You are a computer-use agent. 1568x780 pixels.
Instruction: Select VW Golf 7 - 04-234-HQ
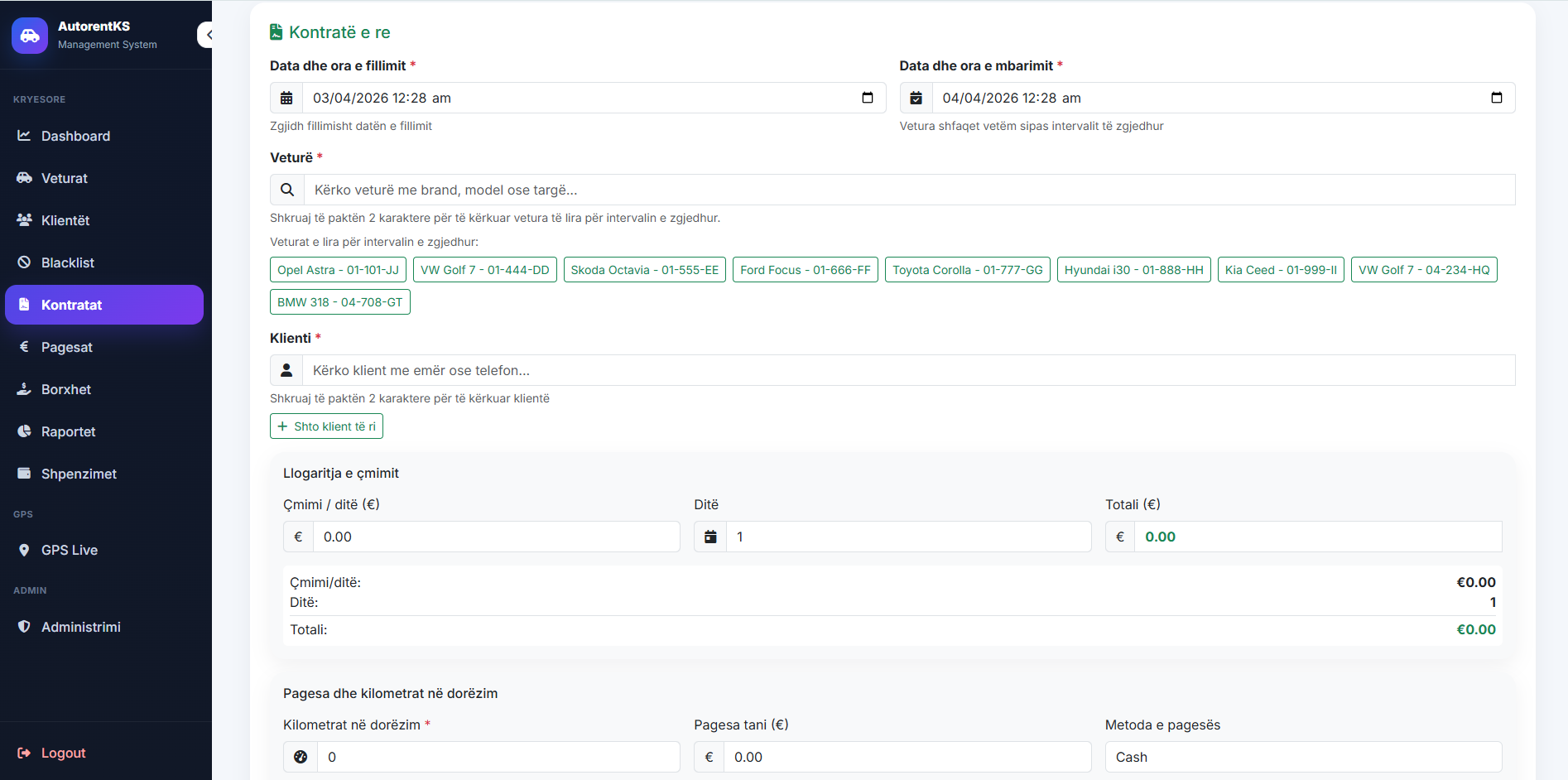[x=1424, y=270]
